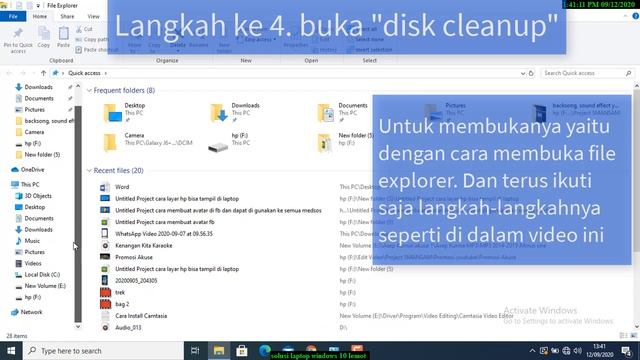The width and height of the screenshot is (640, 360).
Task: Select New folder (5) in sidebar
Action: point(42,155)
